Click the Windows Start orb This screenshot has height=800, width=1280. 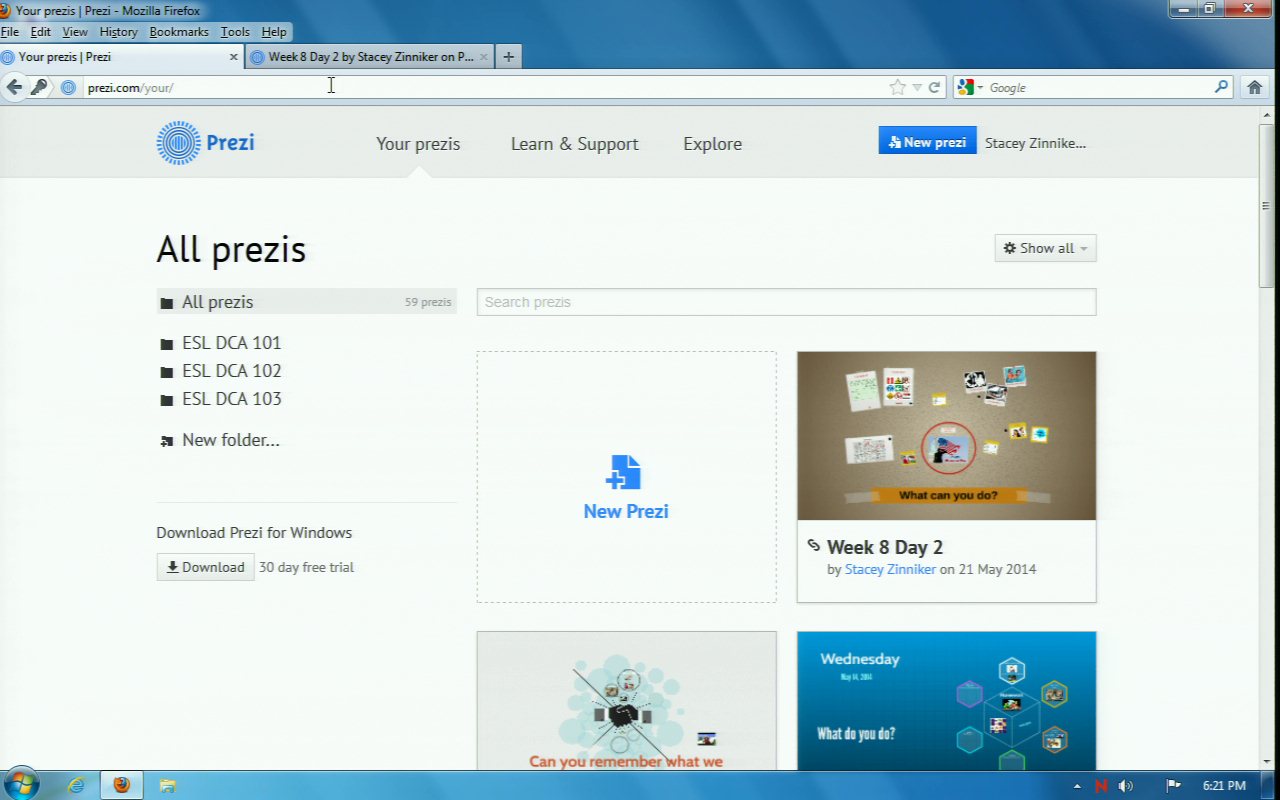coord(21,784)
